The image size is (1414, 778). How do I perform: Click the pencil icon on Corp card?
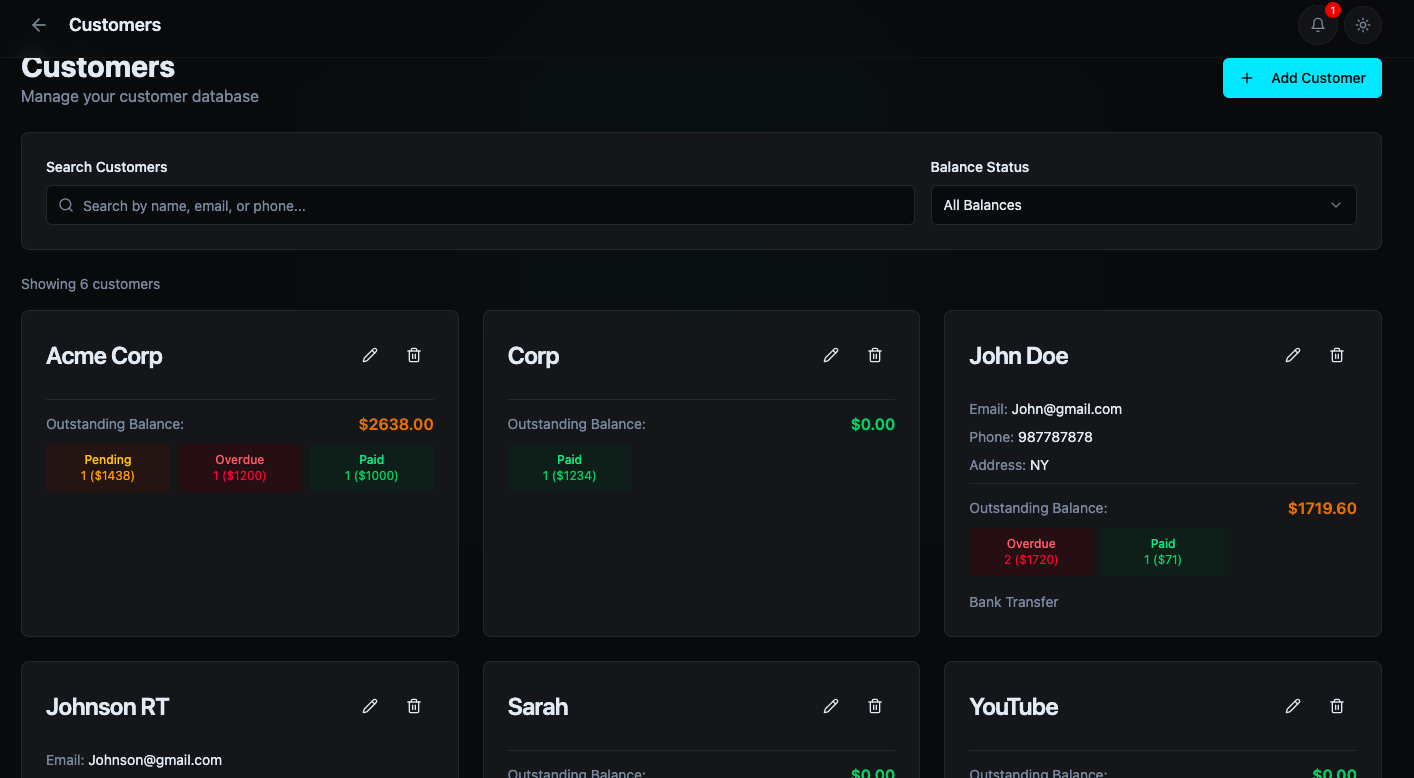831,355
